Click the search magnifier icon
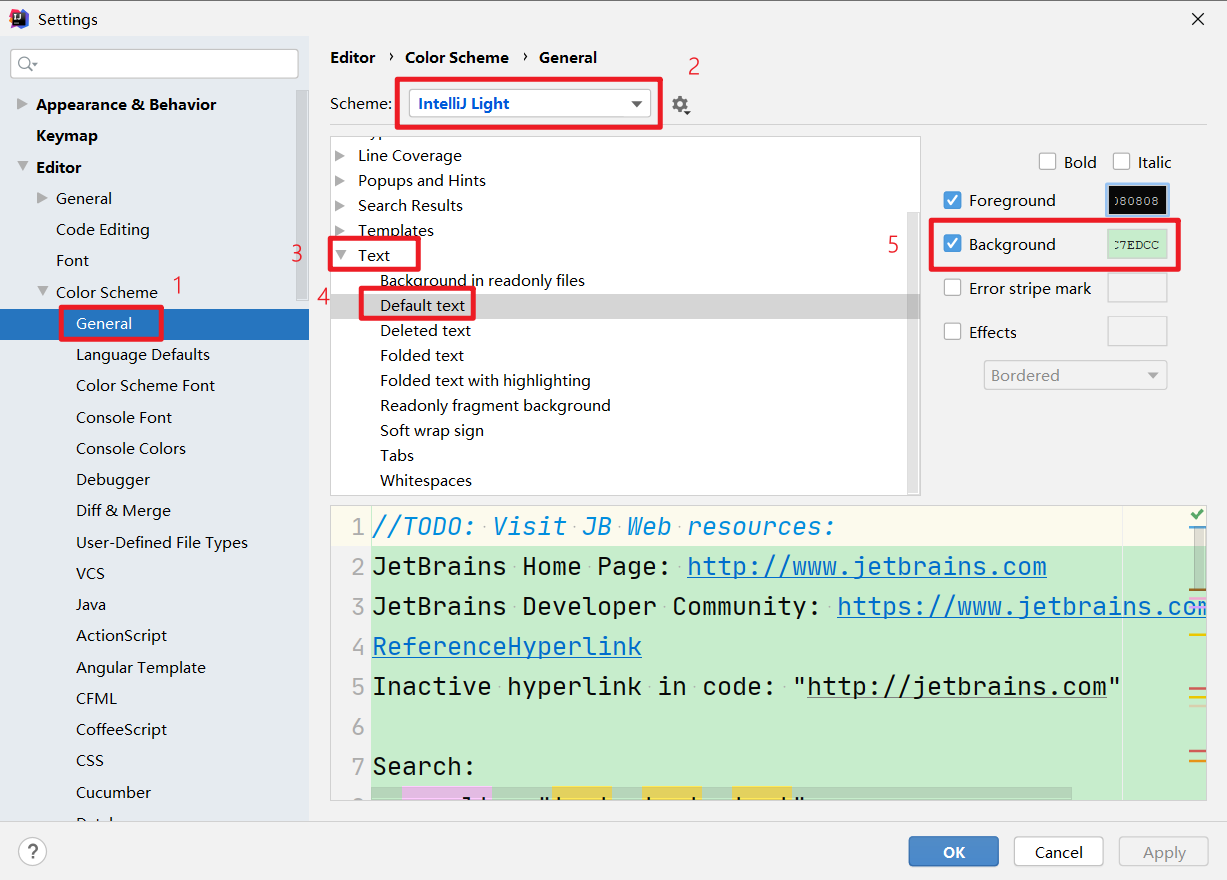Image resolution: width=1227 pixels, height=880 pixels. click(x=27, y=64)
